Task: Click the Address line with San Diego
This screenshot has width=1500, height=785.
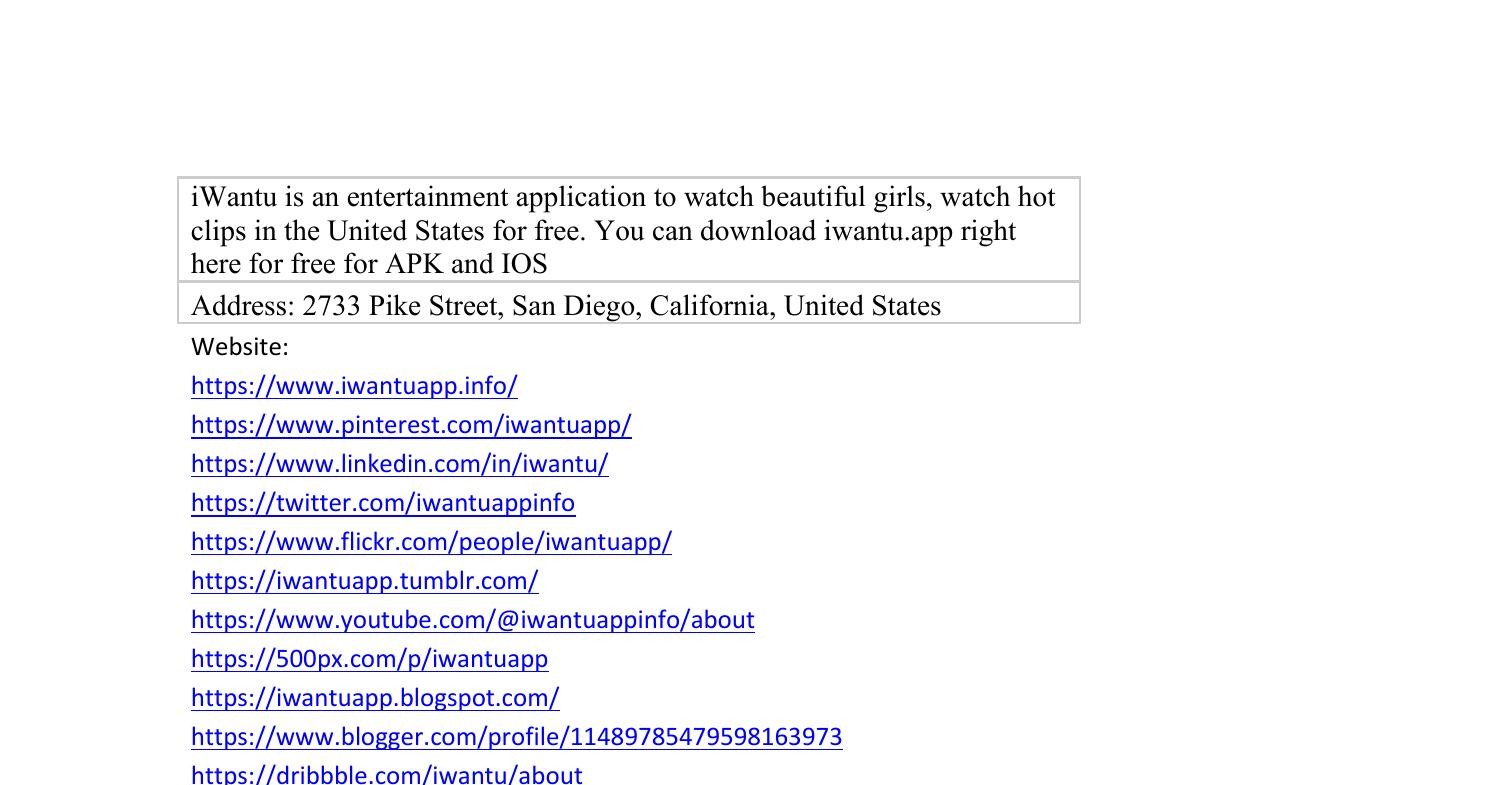Action: pos(565,306)
